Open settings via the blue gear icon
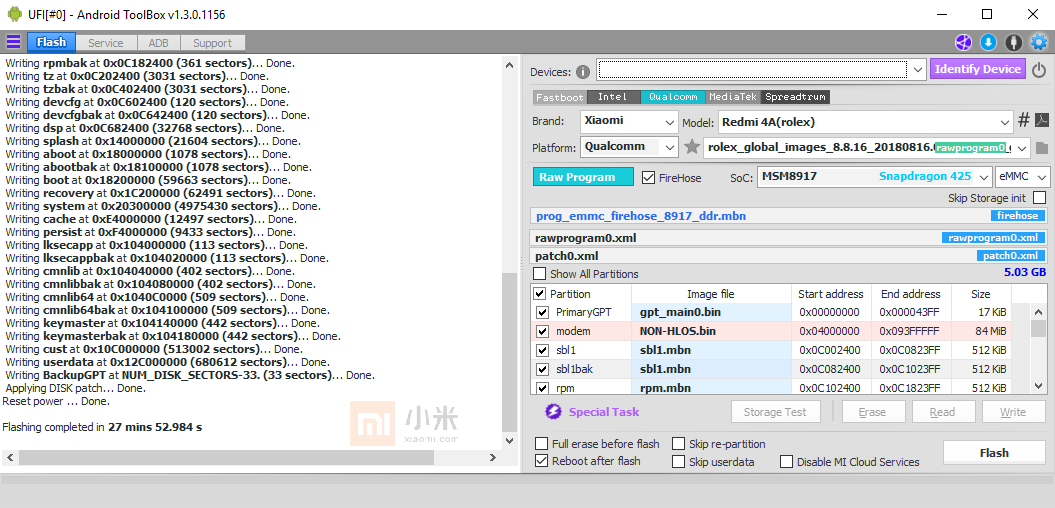1055x508 pixels. pos(1039,42)
